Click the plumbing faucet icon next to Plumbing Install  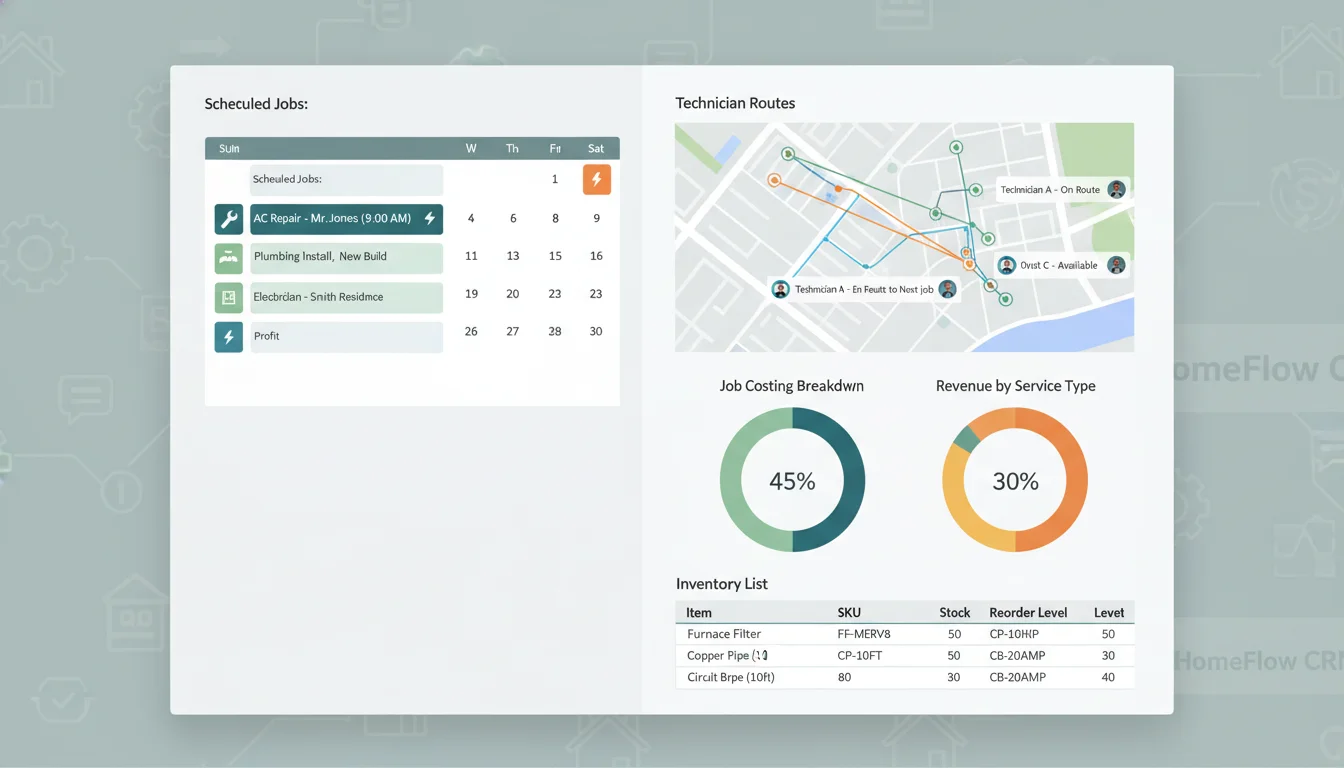click(x=228, y=258)
